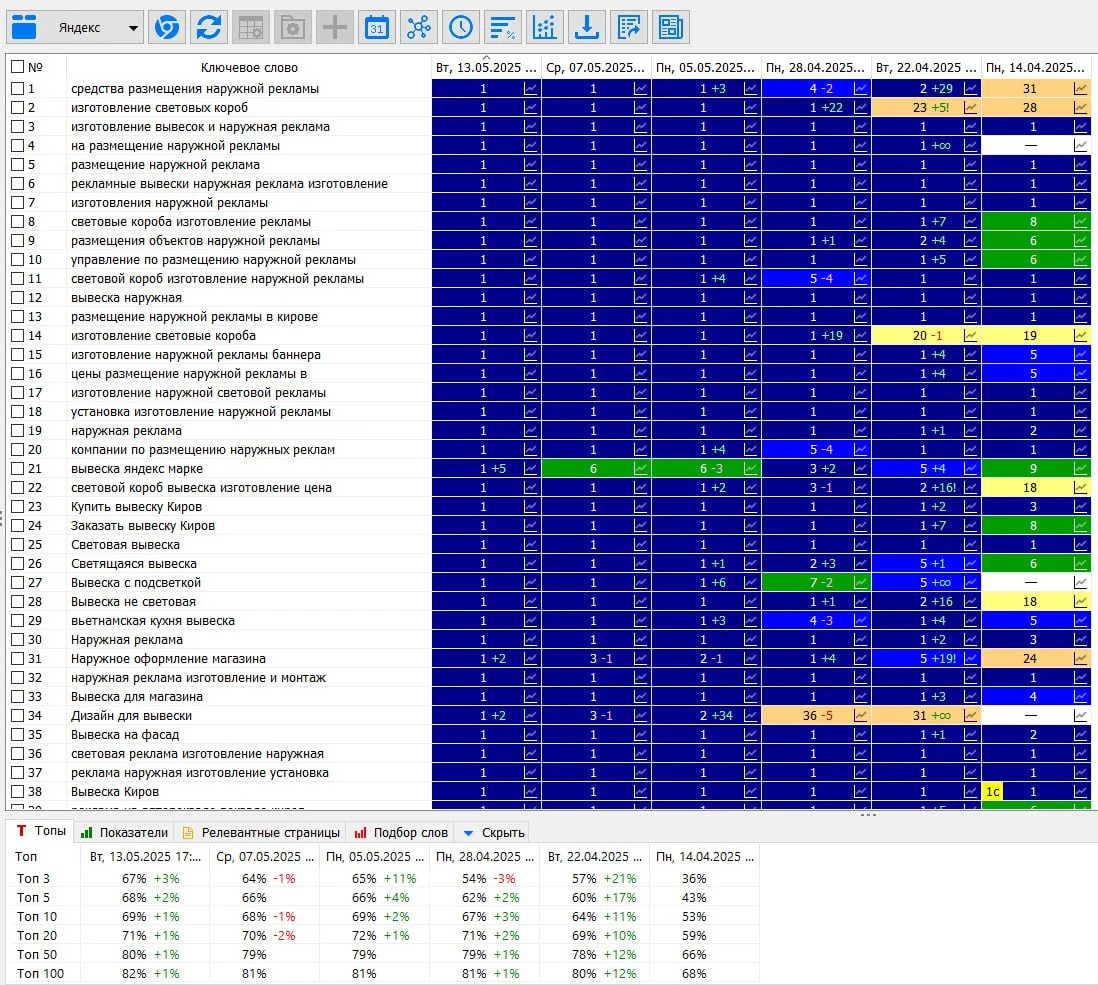Image resolution: width=1098 pixels, height=985 pixels.
Task: Click the export report with arrow icon
Action: (x=629, y=27)
